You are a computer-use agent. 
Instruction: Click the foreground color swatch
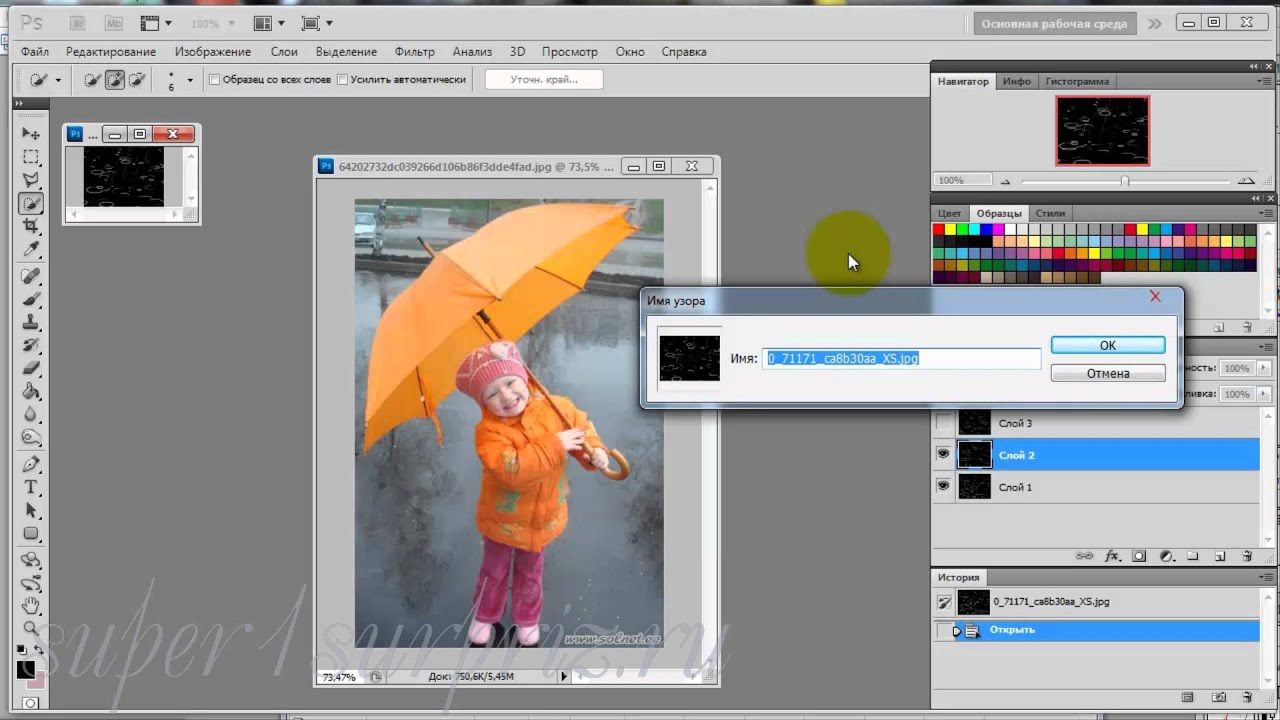(26, 669)
